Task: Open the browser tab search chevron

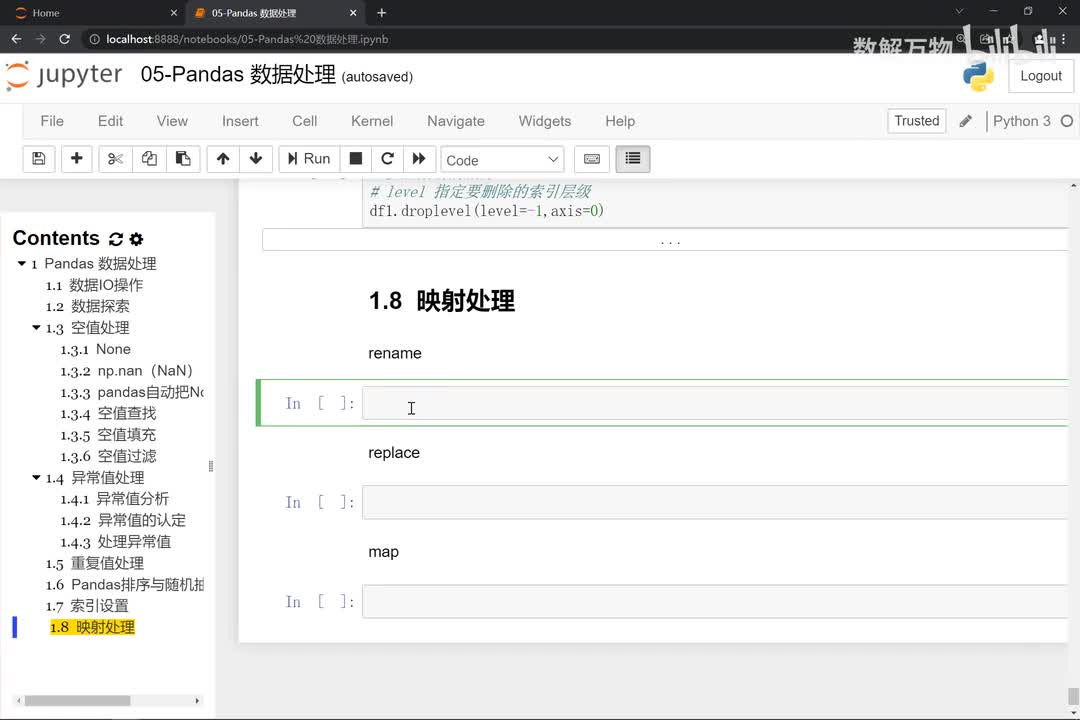Action: [959, 12]
